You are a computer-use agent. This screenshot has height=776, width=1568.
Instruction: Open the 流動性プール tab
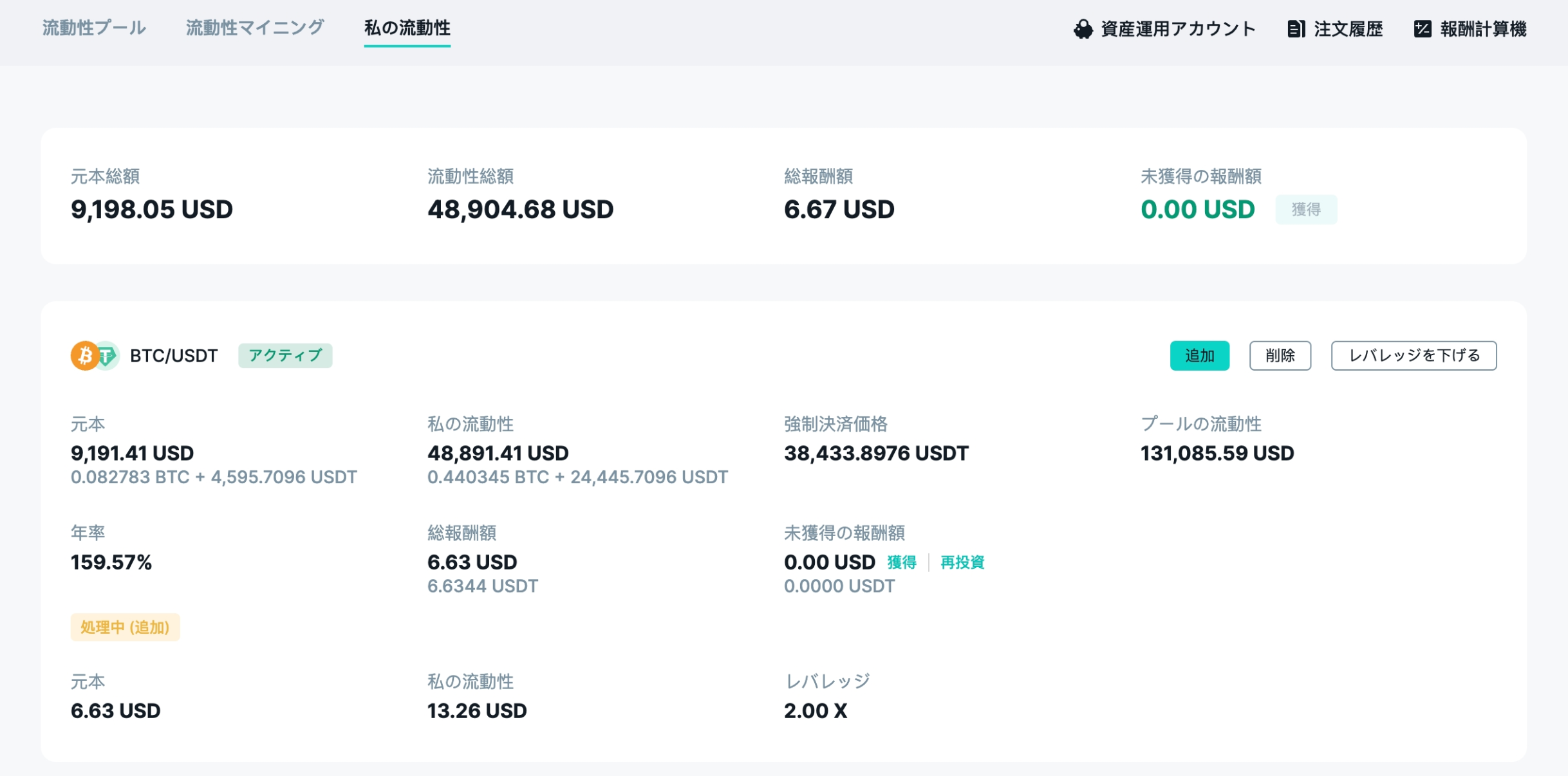pos(94,28)
